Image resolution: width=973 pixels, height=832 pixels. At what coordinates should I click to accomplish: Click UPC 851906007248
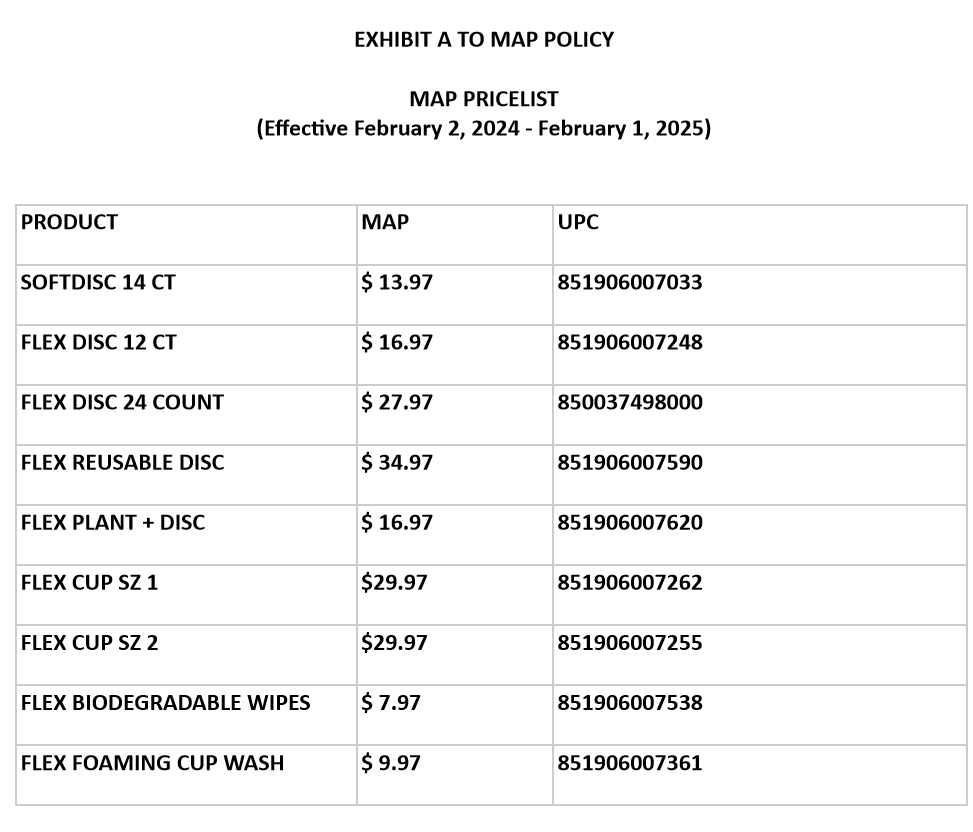630,342
